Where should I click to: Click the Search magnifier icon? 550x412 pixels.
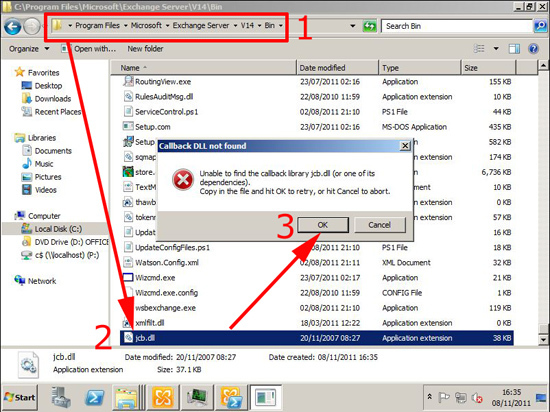click(541, 26)
